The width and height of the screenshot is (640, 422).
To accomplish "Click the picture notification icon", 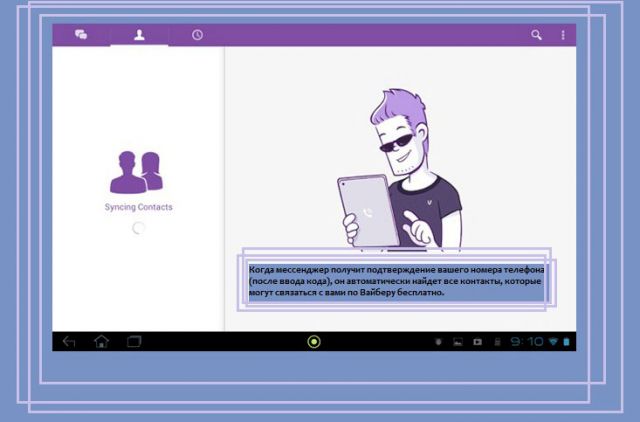I will pos(458,342).
